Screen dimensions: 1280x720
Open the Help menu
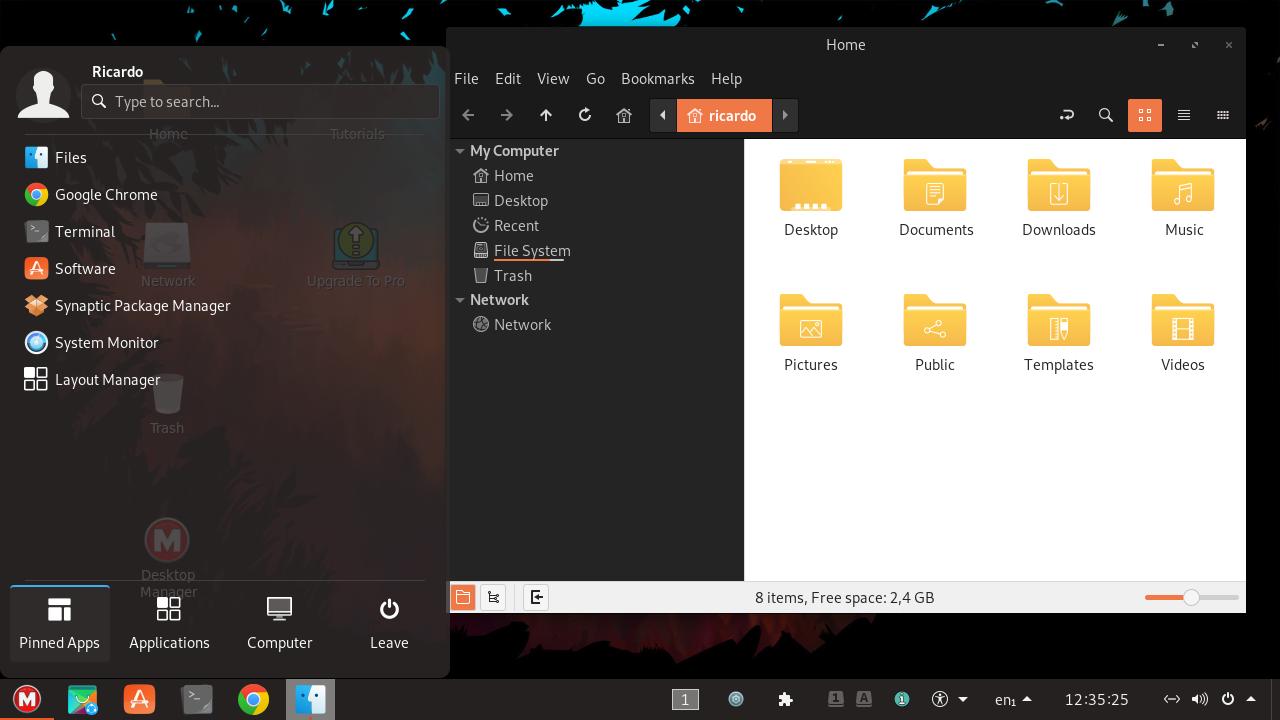point(726,78)
